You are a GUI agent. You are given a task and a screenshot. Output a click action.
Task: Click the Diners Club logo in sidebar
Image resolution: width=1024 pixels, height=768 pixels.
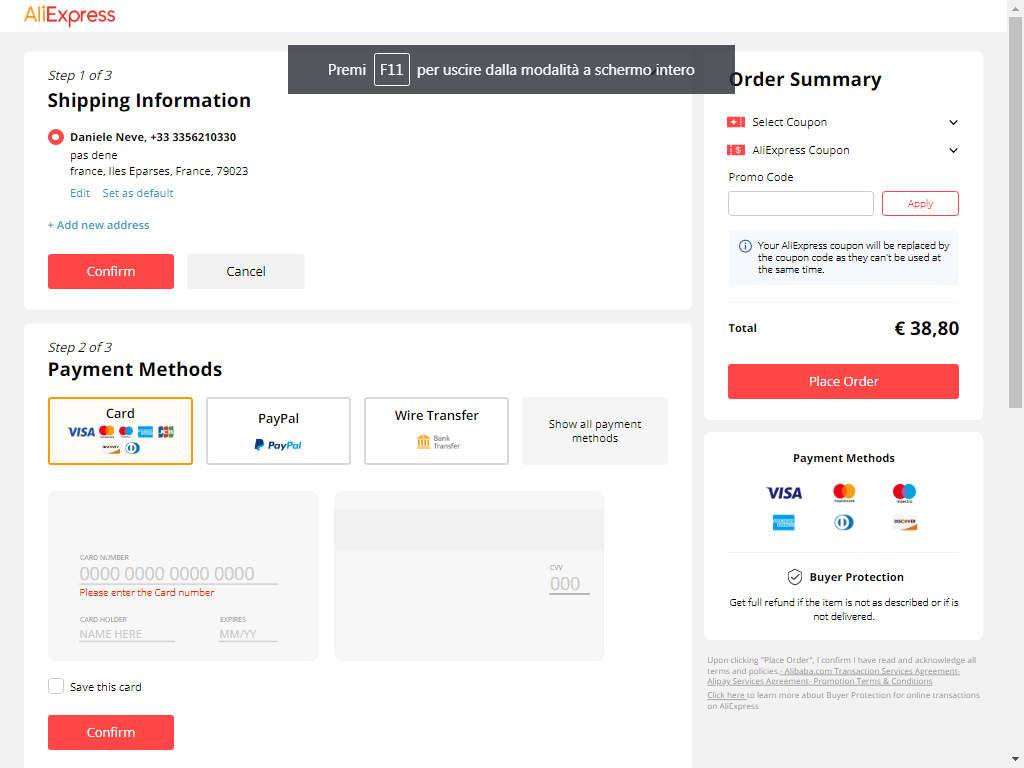click(844, 522)
